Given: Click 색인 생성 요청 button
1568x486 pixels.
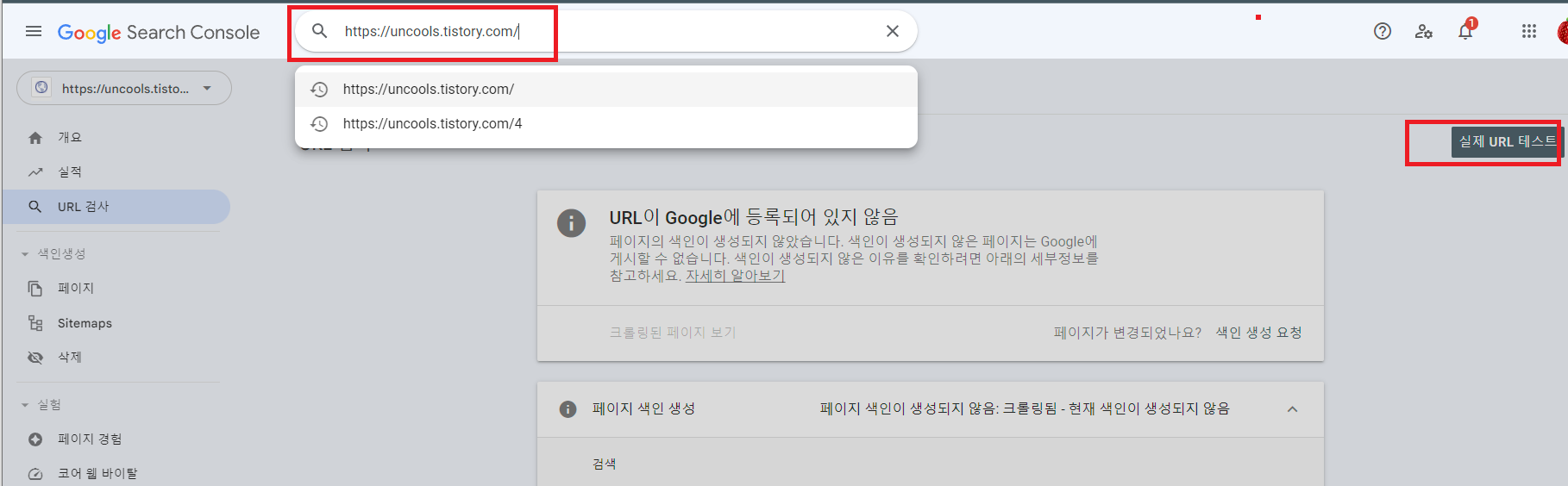Looking at the screenshot, I should pyautogui.click(x=1259, y=333).
